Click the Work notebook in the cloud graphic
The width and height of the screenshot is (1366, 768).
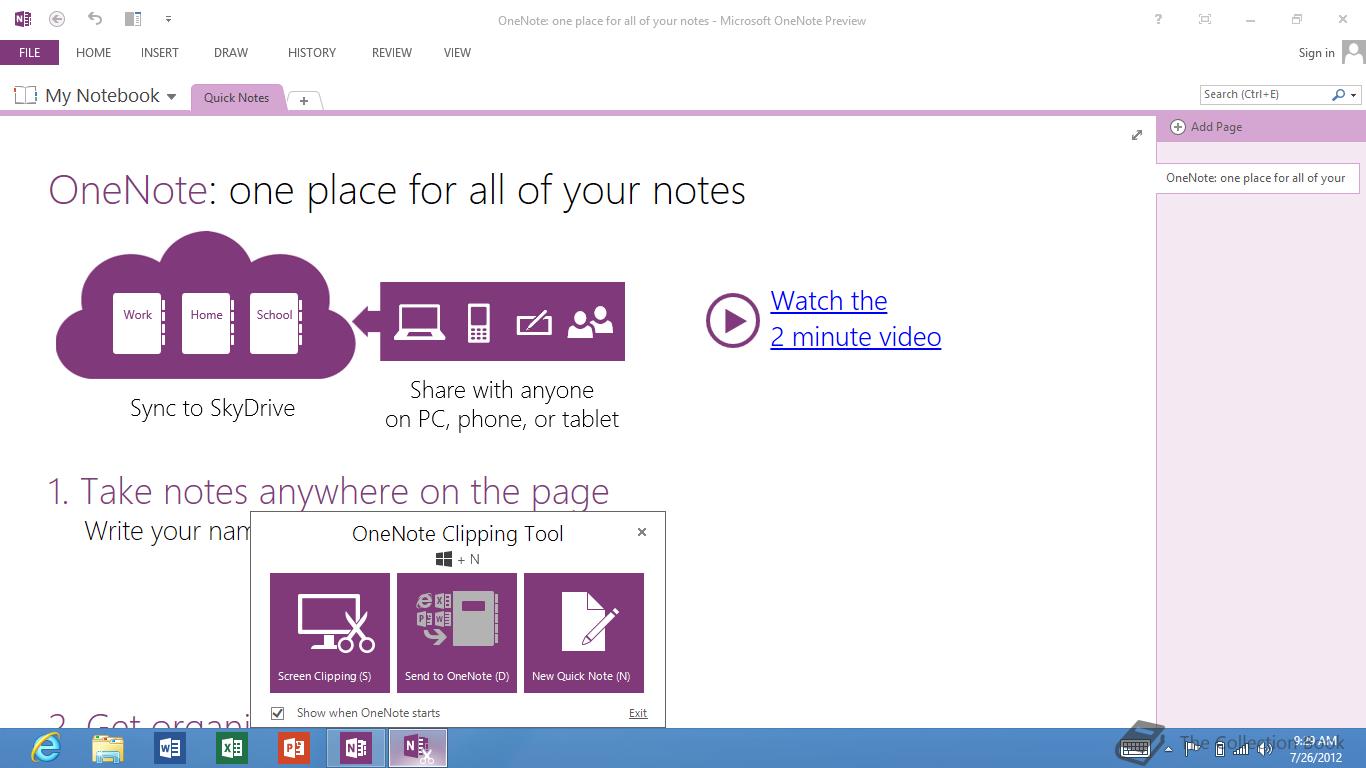pyautogui.click(x=138, y=323)
